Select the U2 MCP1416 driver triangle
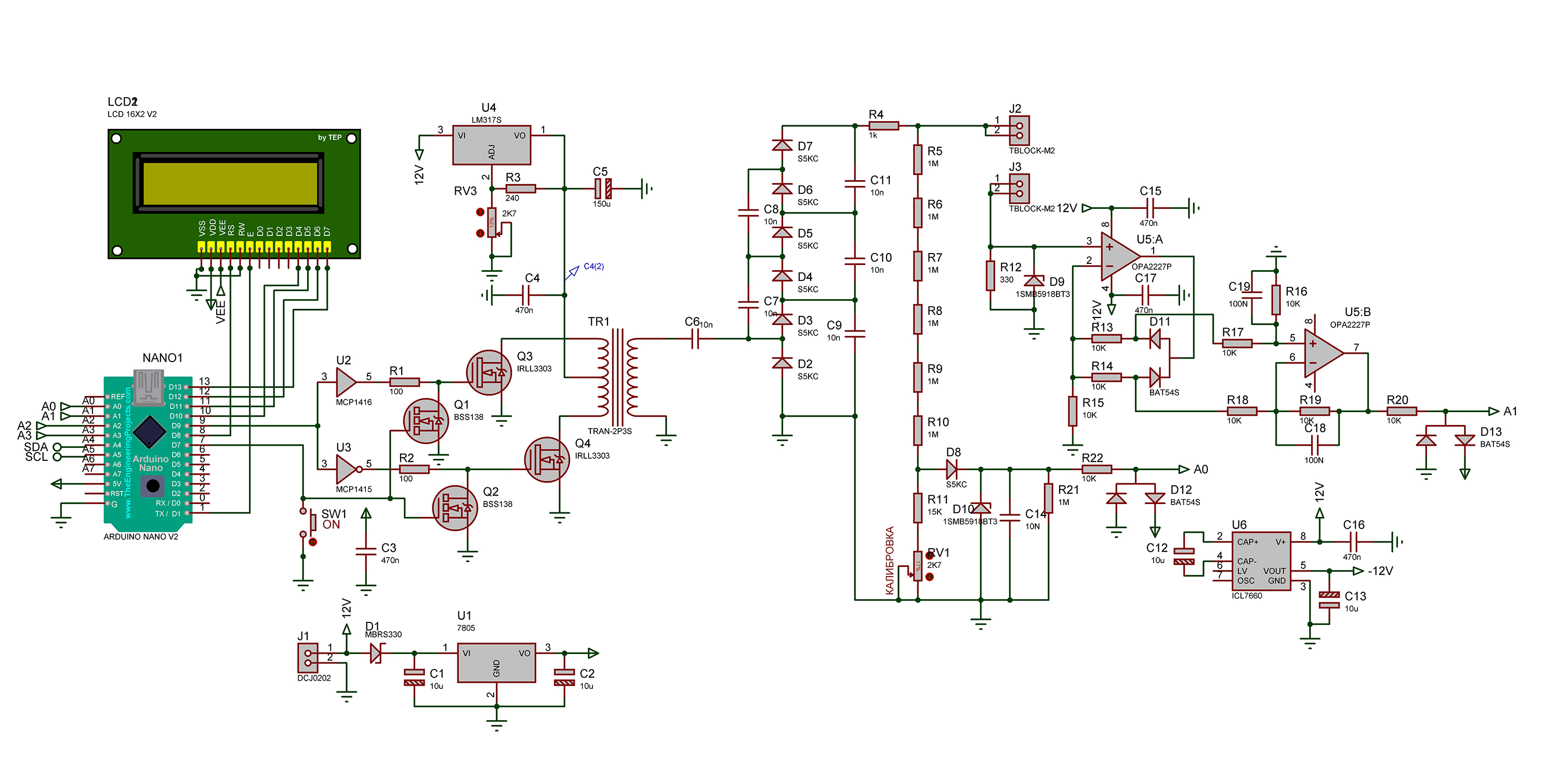 click(346, 382)
